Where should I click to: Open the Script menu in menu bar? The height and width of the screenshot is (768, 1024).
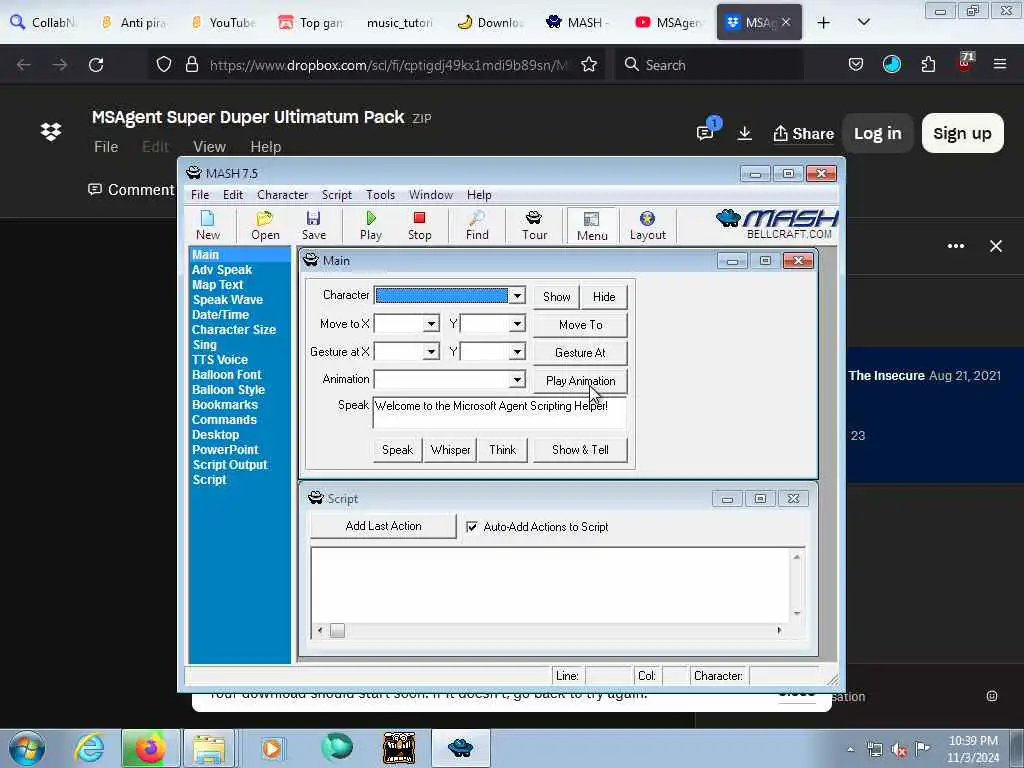point(336,195)
